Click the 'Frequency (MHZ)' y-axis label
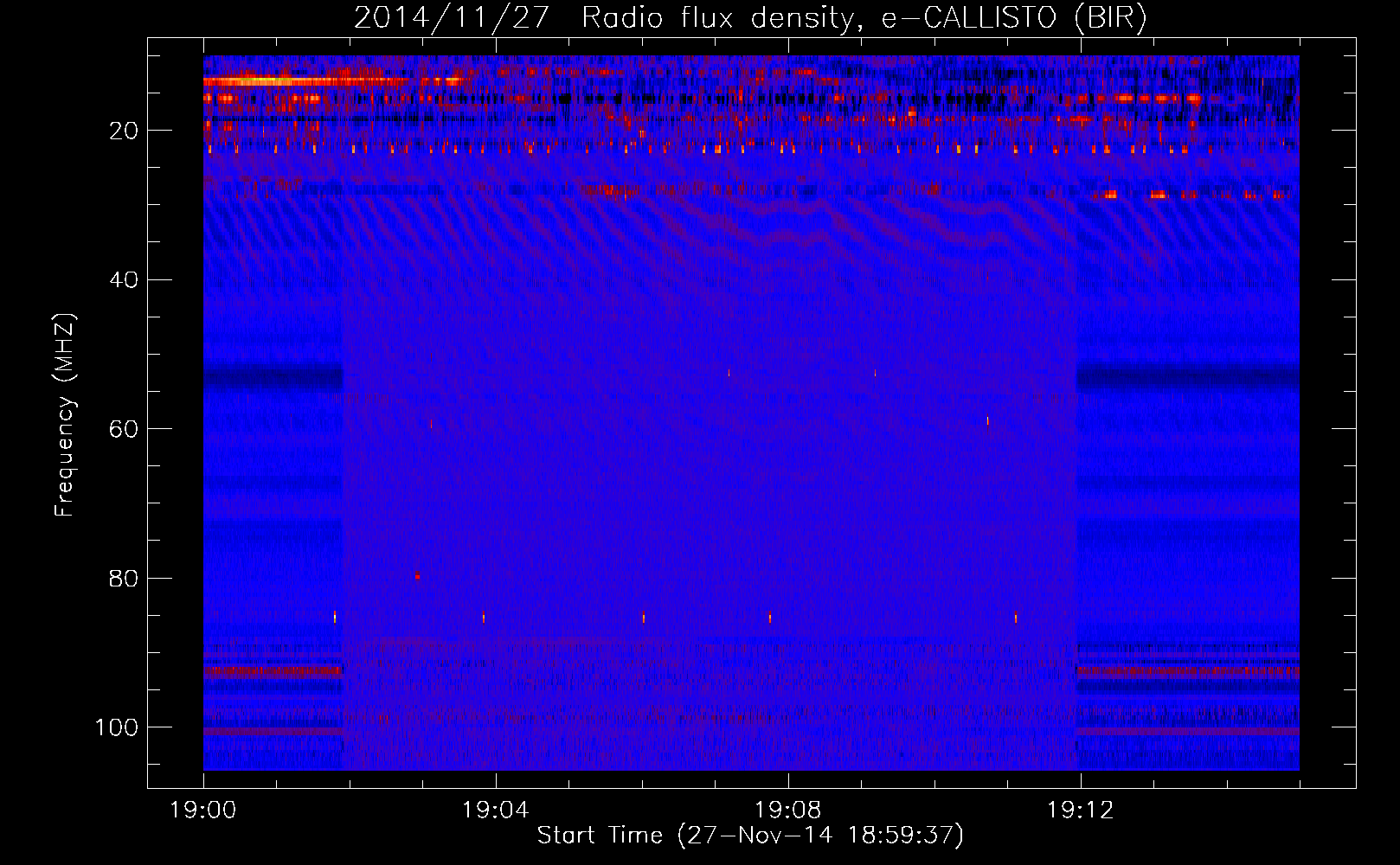 65,415
